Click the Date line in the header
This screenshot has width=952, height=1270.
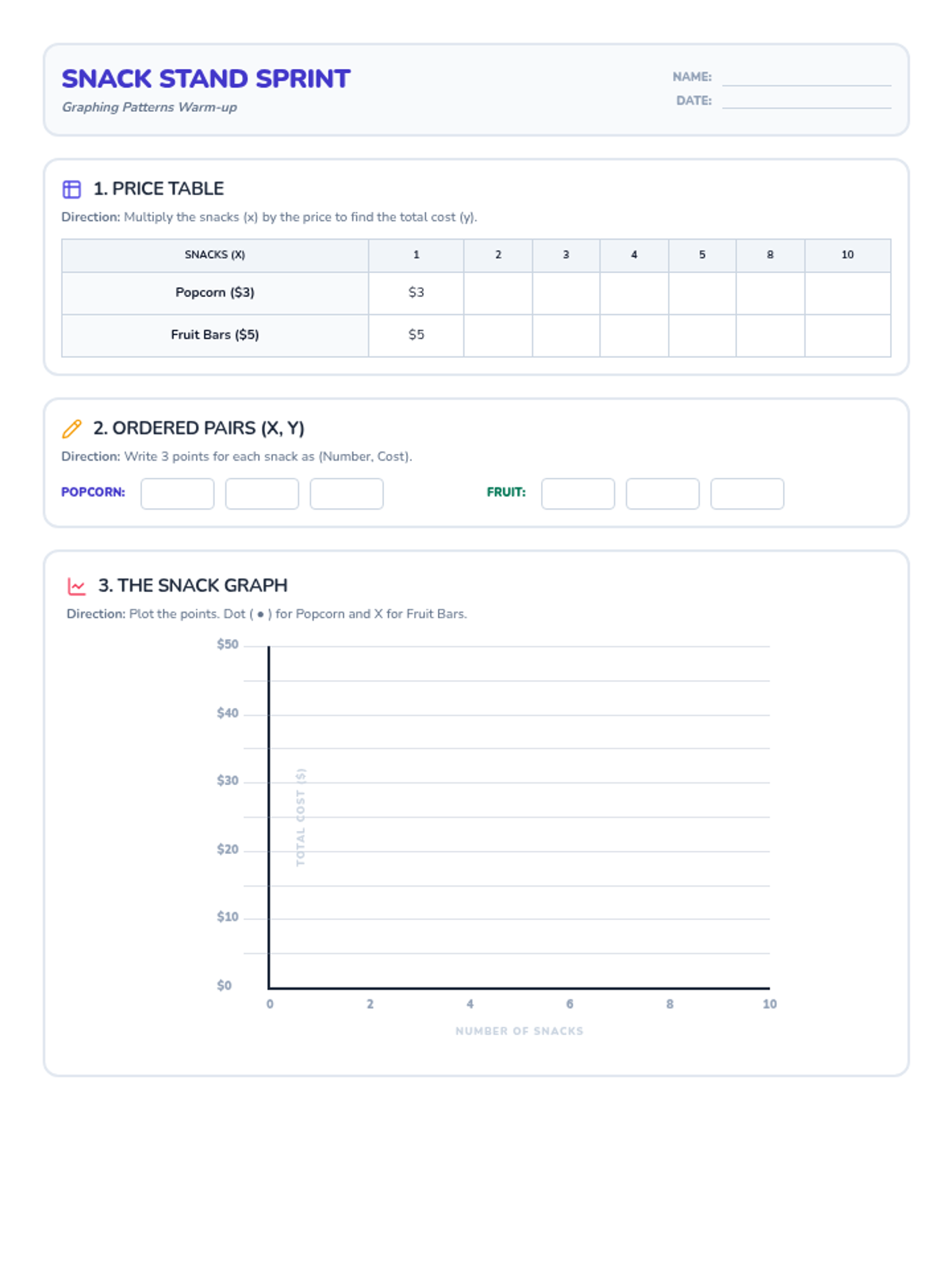tap(806, 100)
